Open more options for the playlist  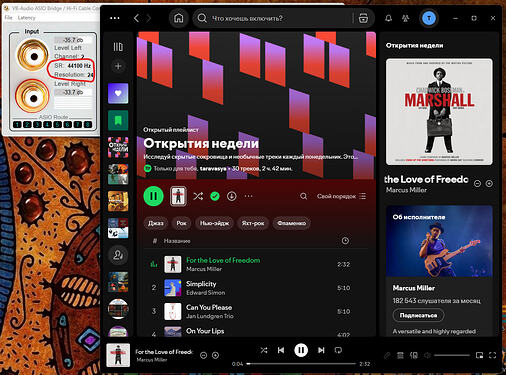coord(249,196)
